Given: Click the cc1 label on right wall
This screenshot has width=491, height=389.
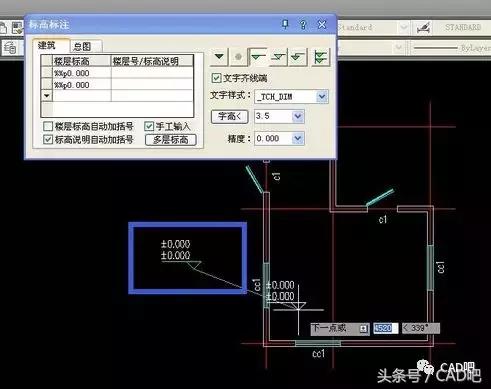Looking at the screenshot, I should 440,267.
